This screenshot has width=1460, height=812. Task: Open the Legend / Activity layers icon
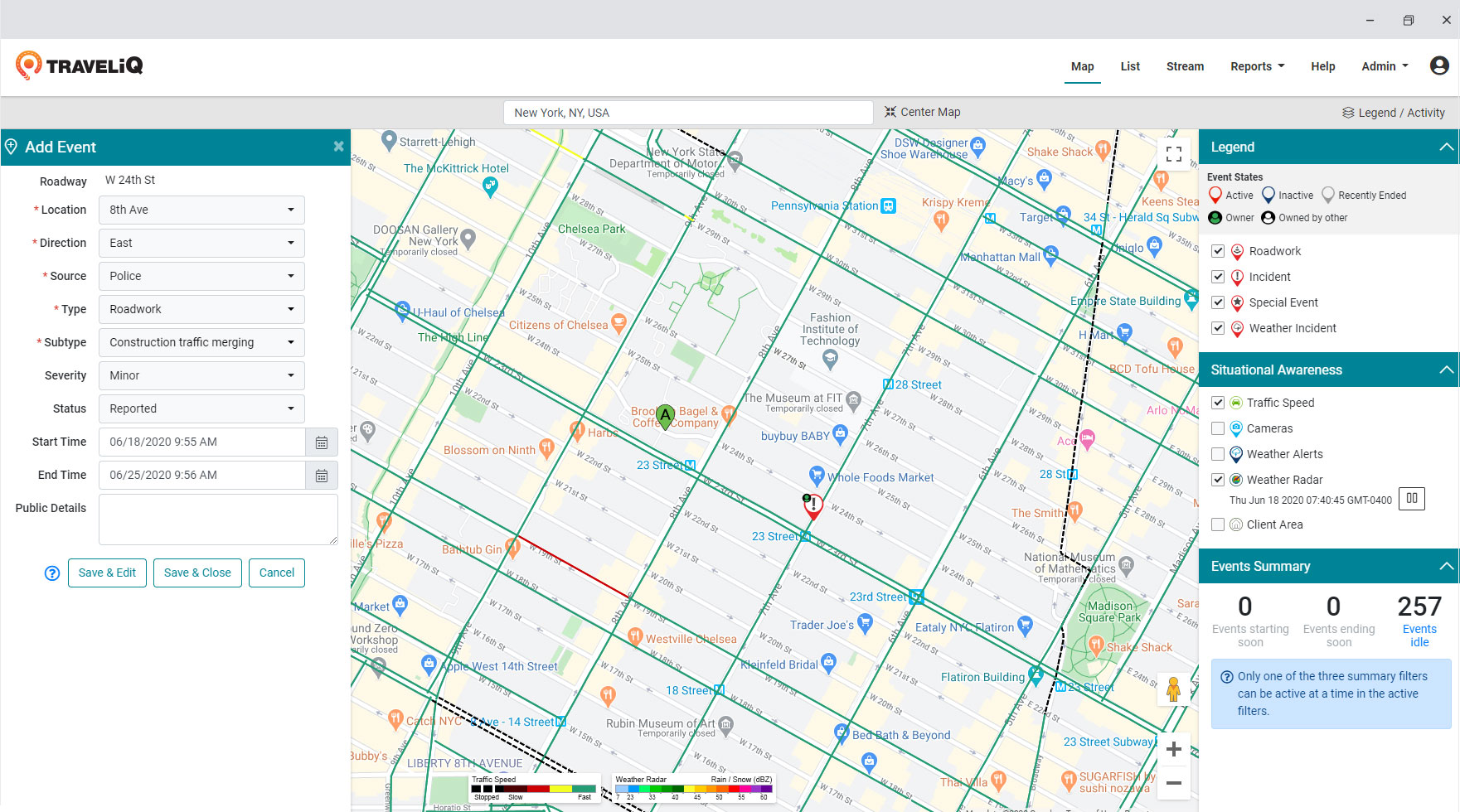(x=1347, y=112)
